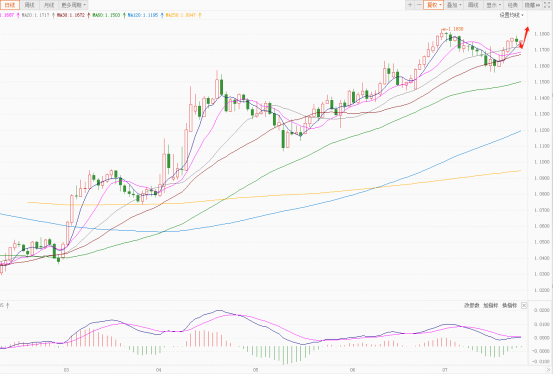
Task: Click 换指标 to change the indicator
Action: [x=509, y=305]
